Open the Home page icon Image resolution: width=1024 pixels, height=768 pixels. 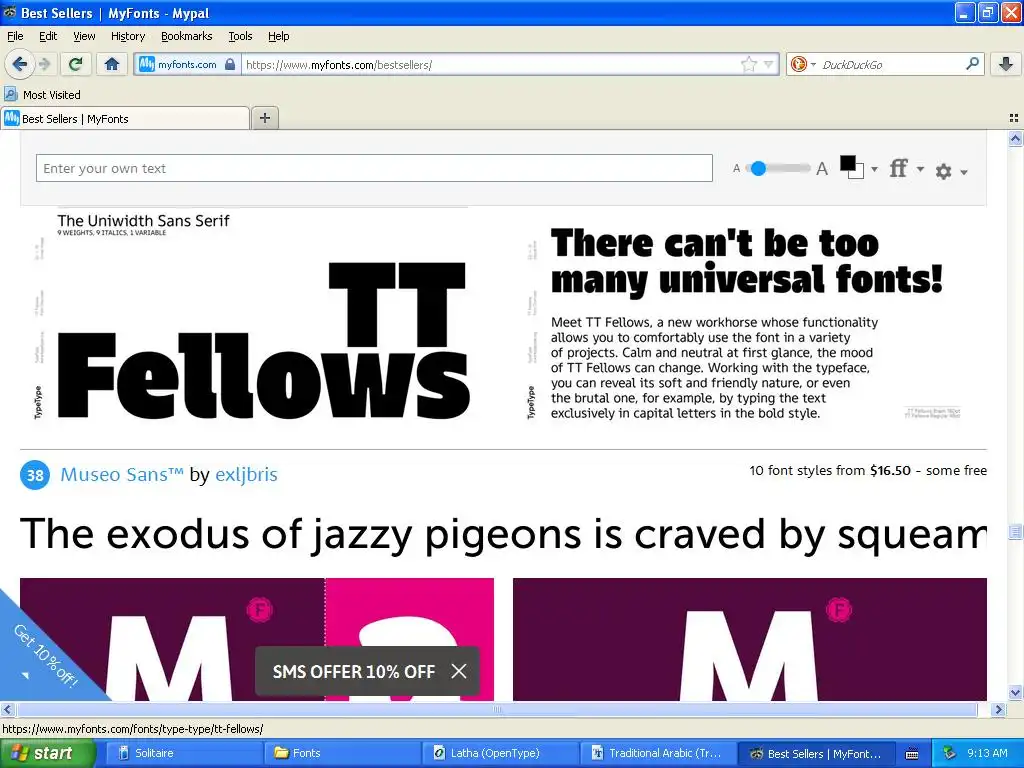click(112, 64)
